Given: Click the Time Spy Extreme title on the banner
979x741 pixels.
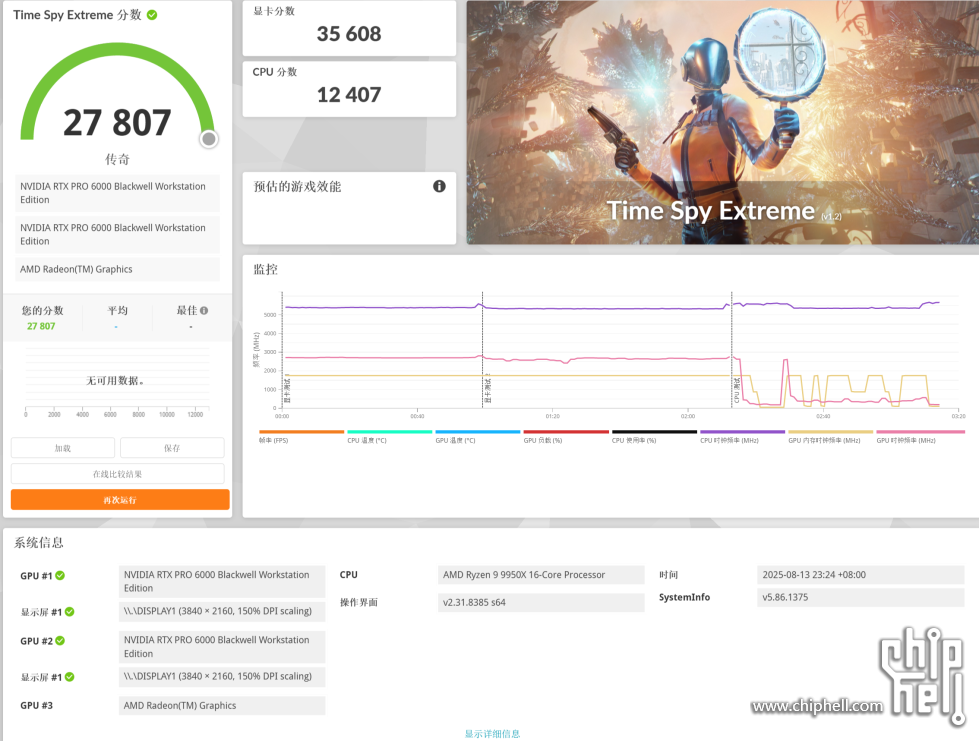Looking at the screenshot, I should [711, 211].
